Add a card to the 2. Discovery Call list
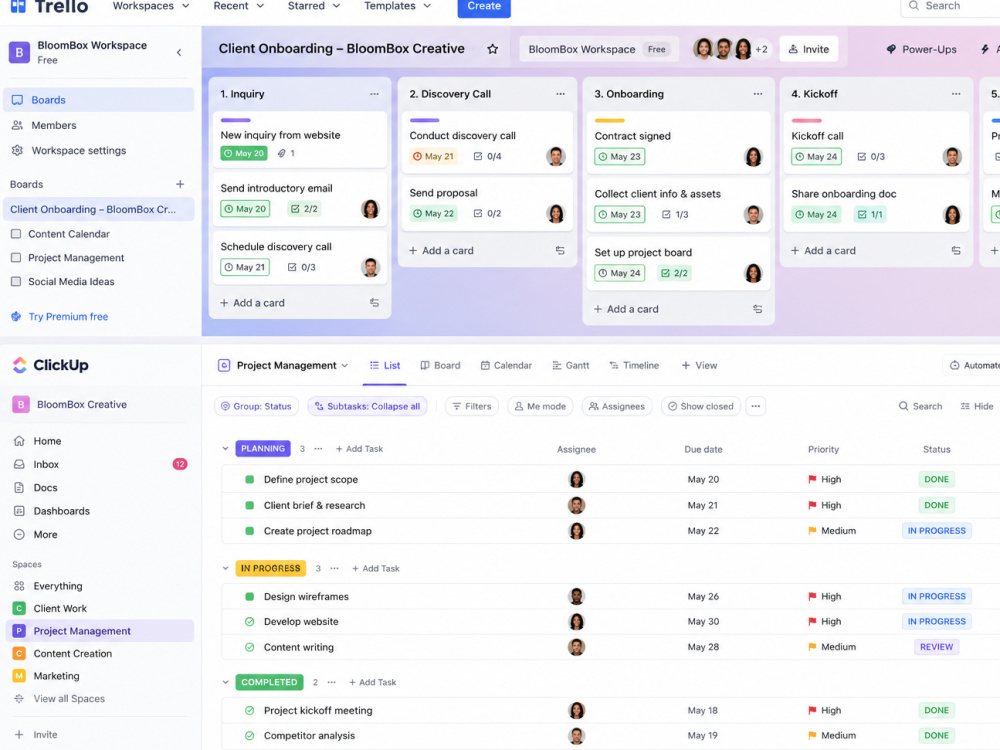1000x750 pixels. [441, 251]
